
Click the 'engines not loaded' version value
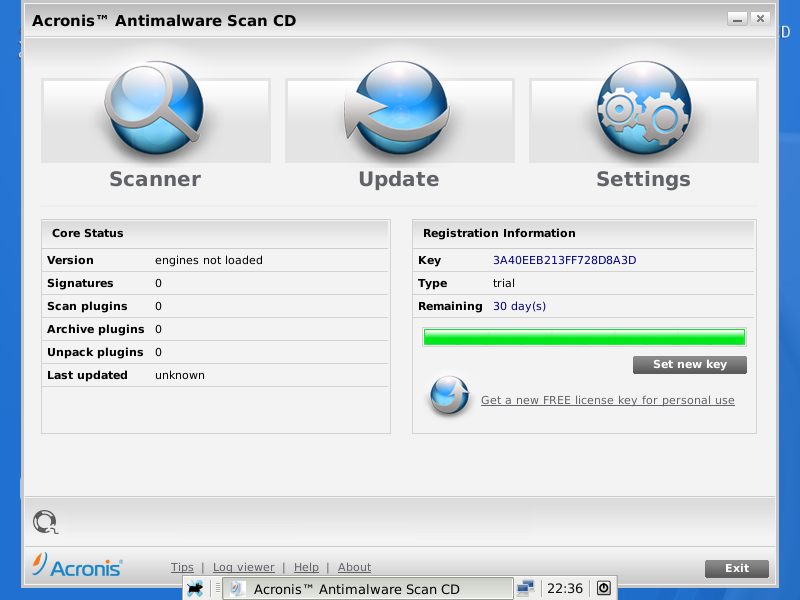pyautogui.click(x=209, y=260)
